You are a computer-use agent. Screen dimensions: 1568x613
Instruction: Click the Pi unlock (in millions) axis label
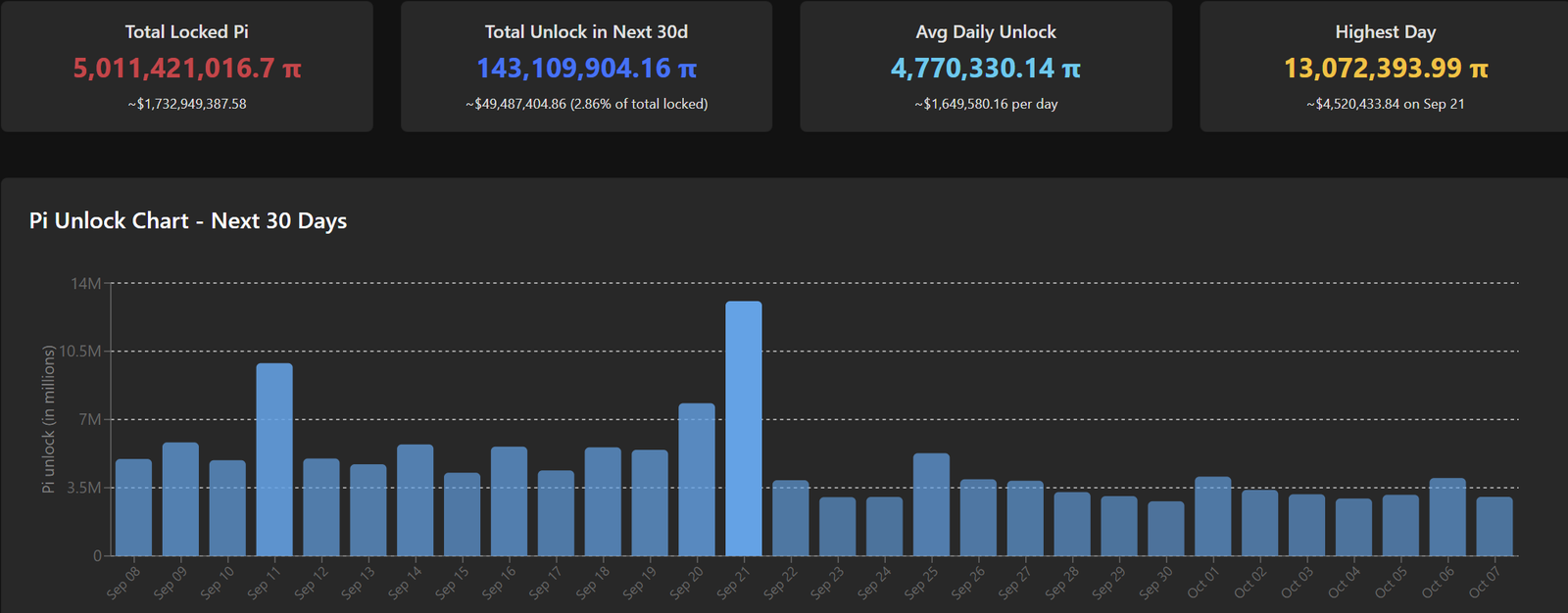pyautogui.click(x=48, y=419)
